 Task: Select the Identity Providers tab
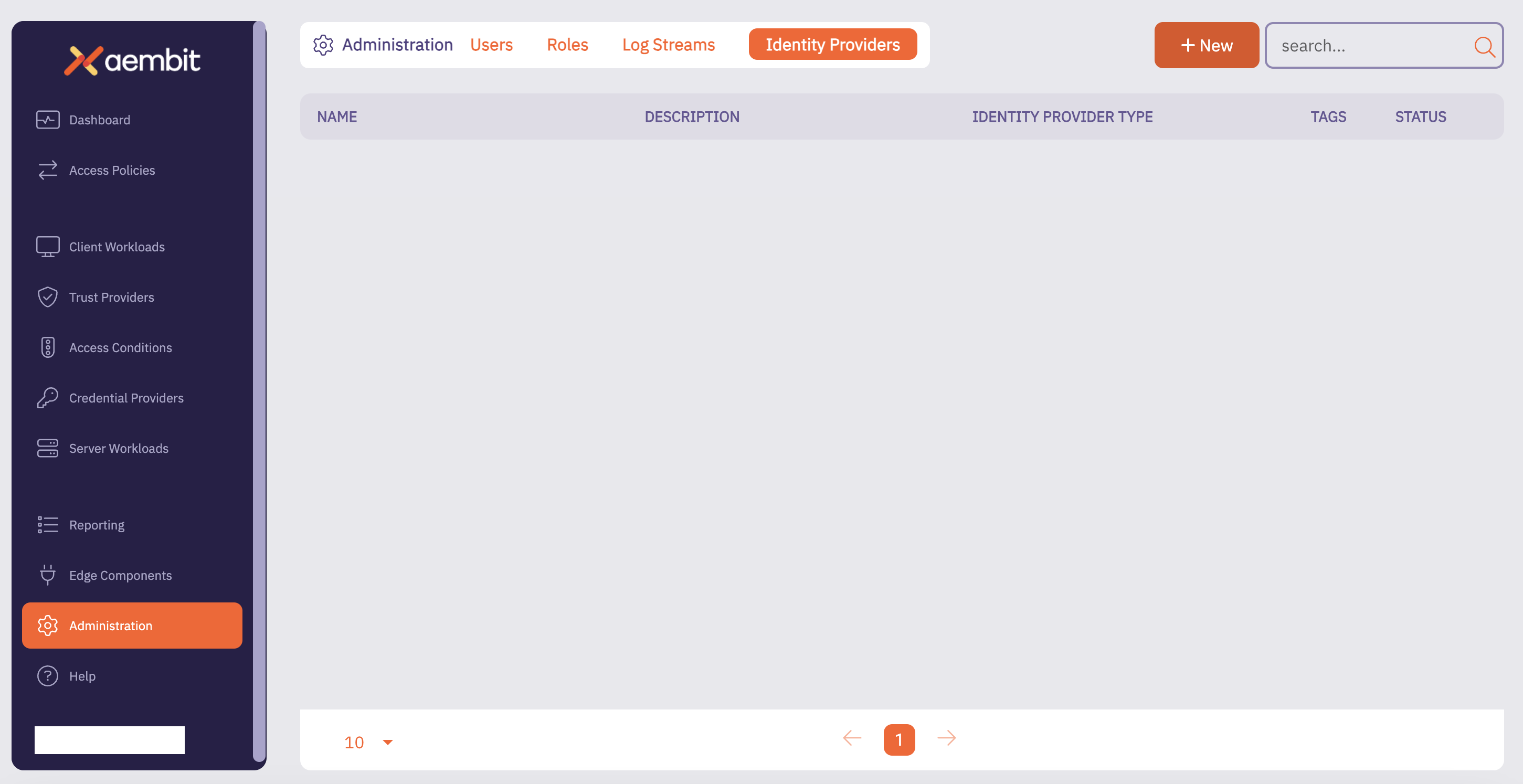coord(832,45)
